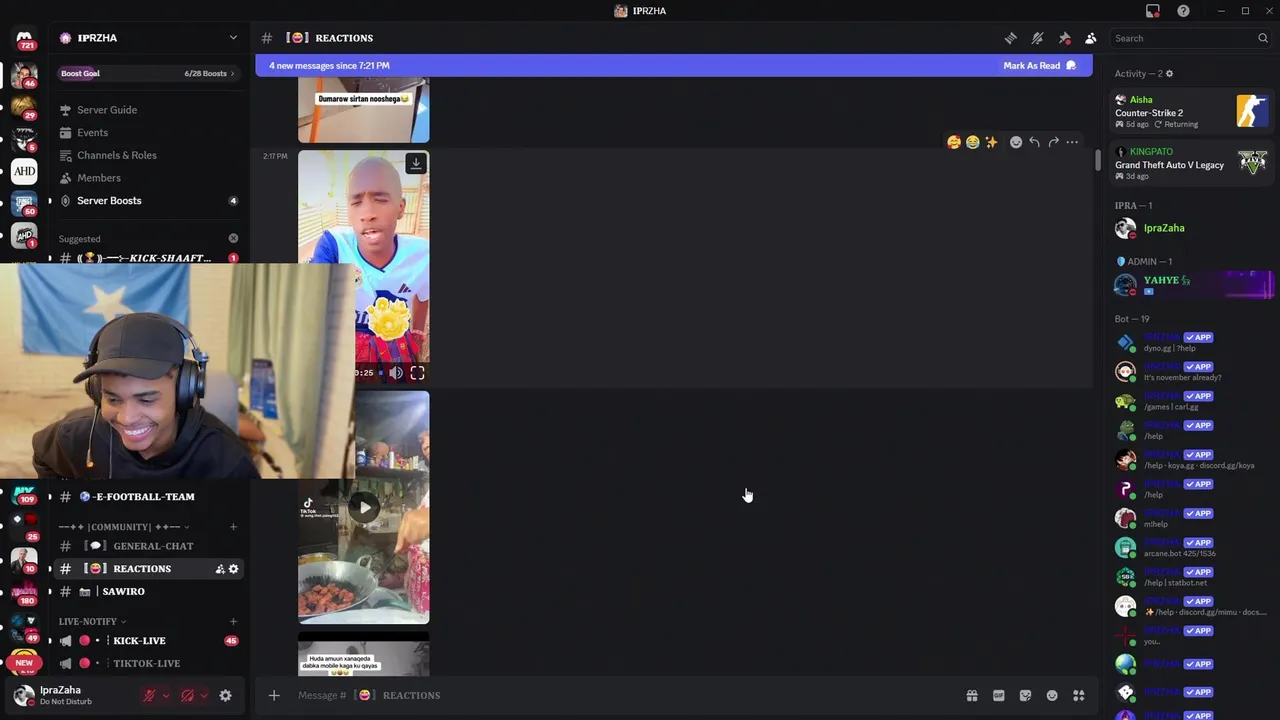1280x720 pixels.
Task: Collapse the COMMUNITY category
Action: coord(124,527)
